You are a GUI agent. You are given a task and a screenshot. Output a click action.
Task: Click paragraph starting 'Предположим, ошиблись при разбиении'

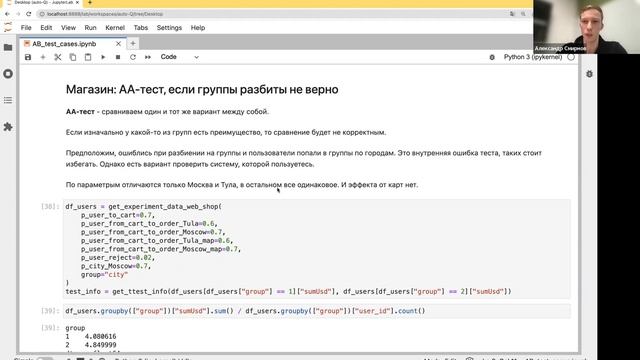(x=304, y=158)
